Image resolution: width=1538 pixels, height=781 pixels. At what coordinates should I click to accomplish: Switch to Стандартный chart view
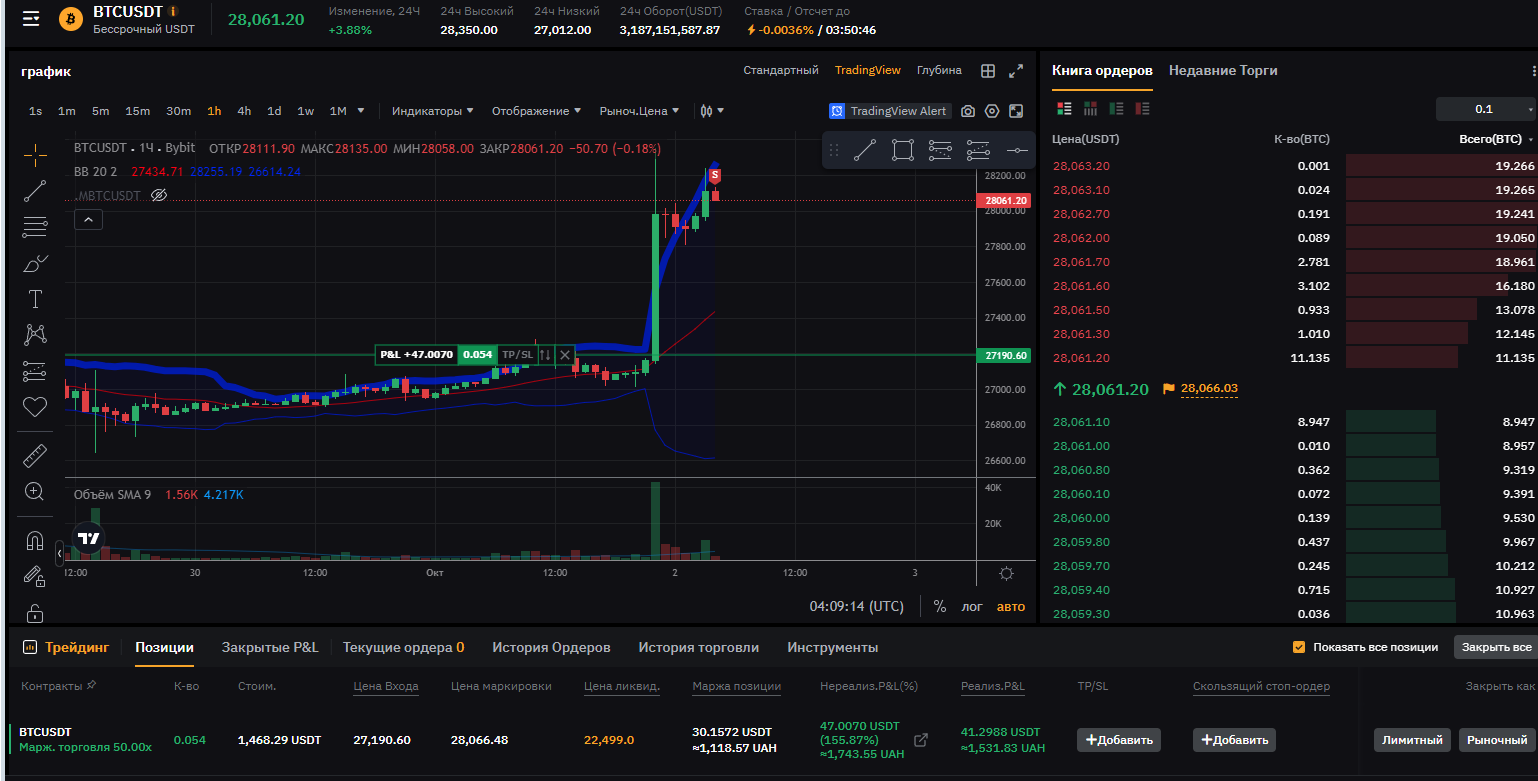pyautogui.click(x=781, y=71)
